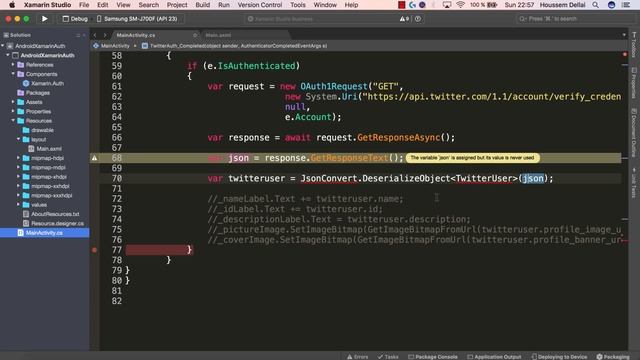Select the Packages folder
The width and height of the screenshot is (640, 360).
pyautogui.click(x=33, y=93)
